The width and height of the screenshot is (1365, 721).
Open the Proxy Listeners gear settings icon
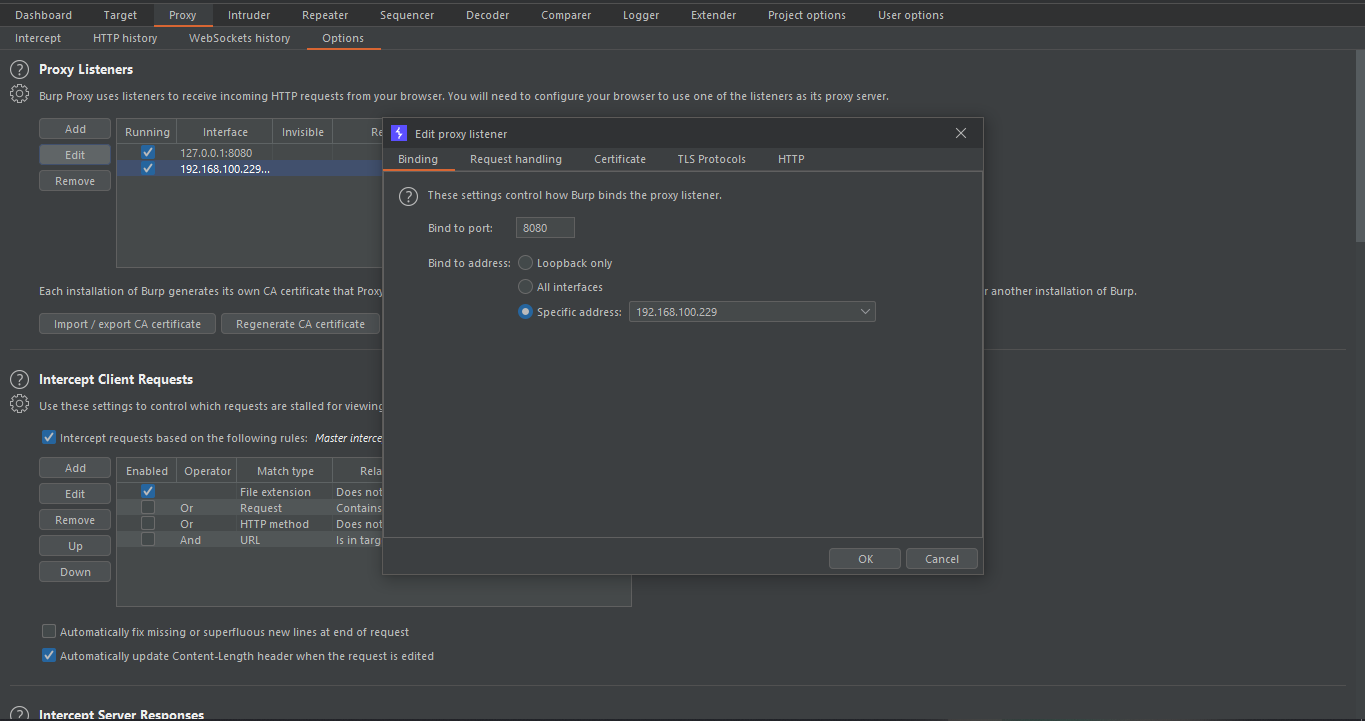(19, 94)
